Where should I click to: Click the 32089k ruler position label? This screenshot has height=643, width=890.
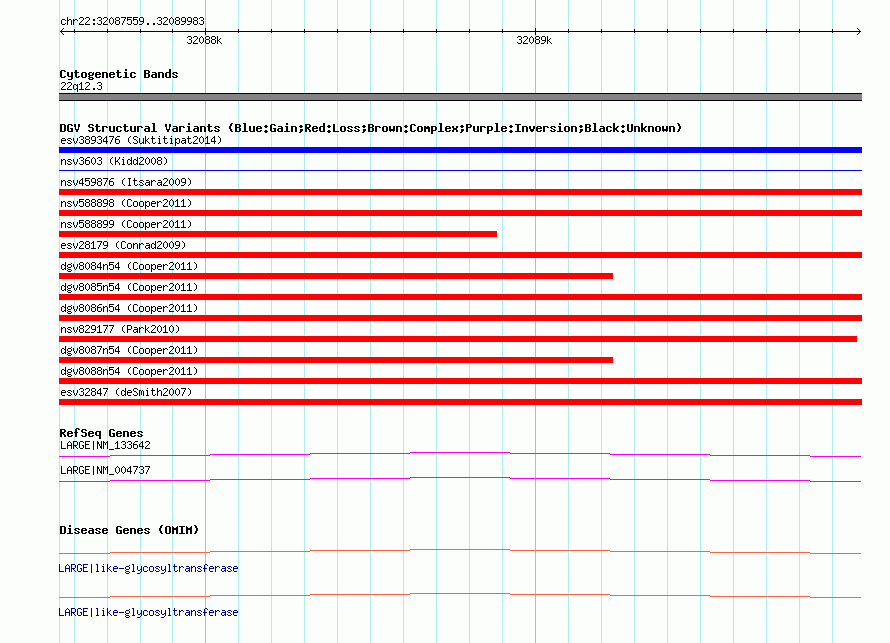tap(534, 40)
